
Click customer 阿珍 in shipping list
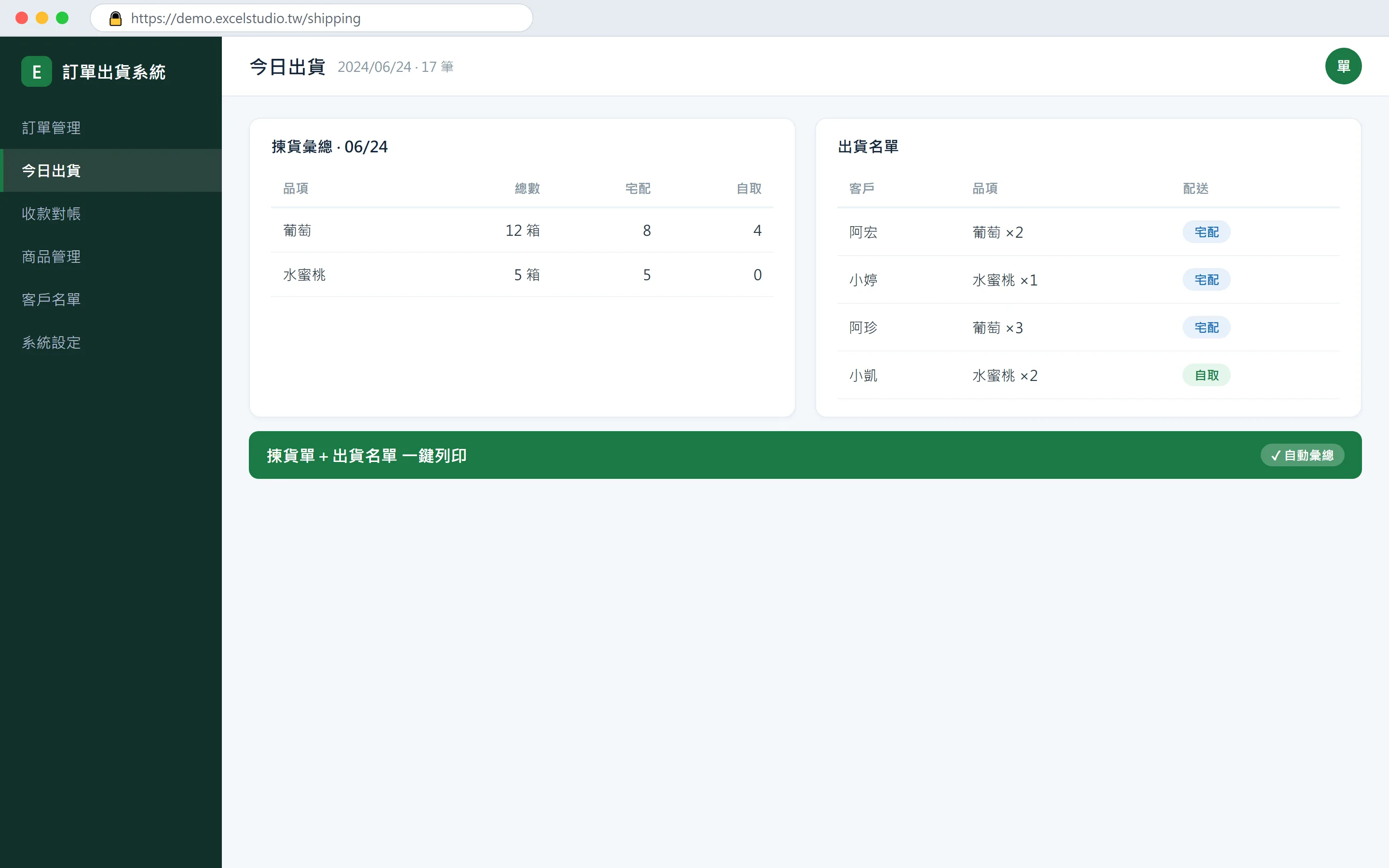(x=863, y=327)
